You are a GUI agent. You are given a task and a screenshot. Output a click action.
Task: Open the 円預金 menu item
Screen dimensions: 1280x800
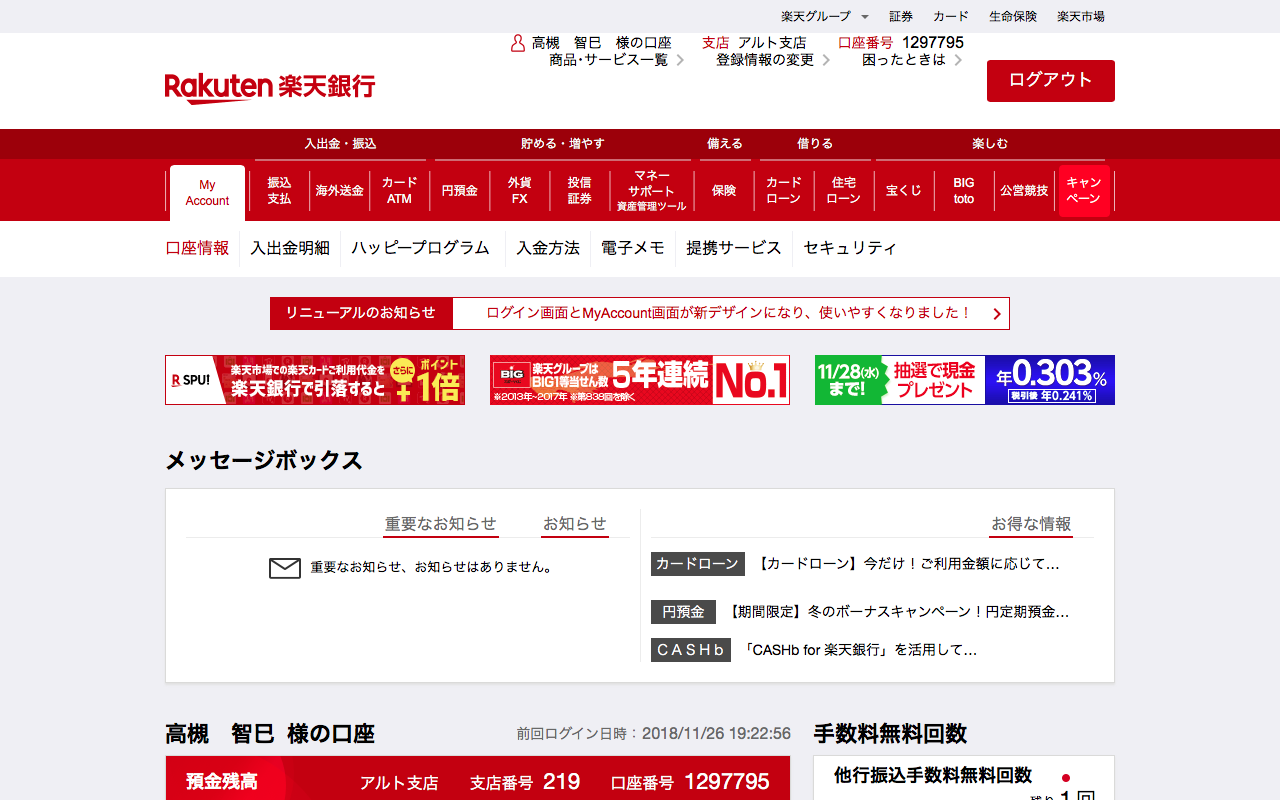point(460,191)
